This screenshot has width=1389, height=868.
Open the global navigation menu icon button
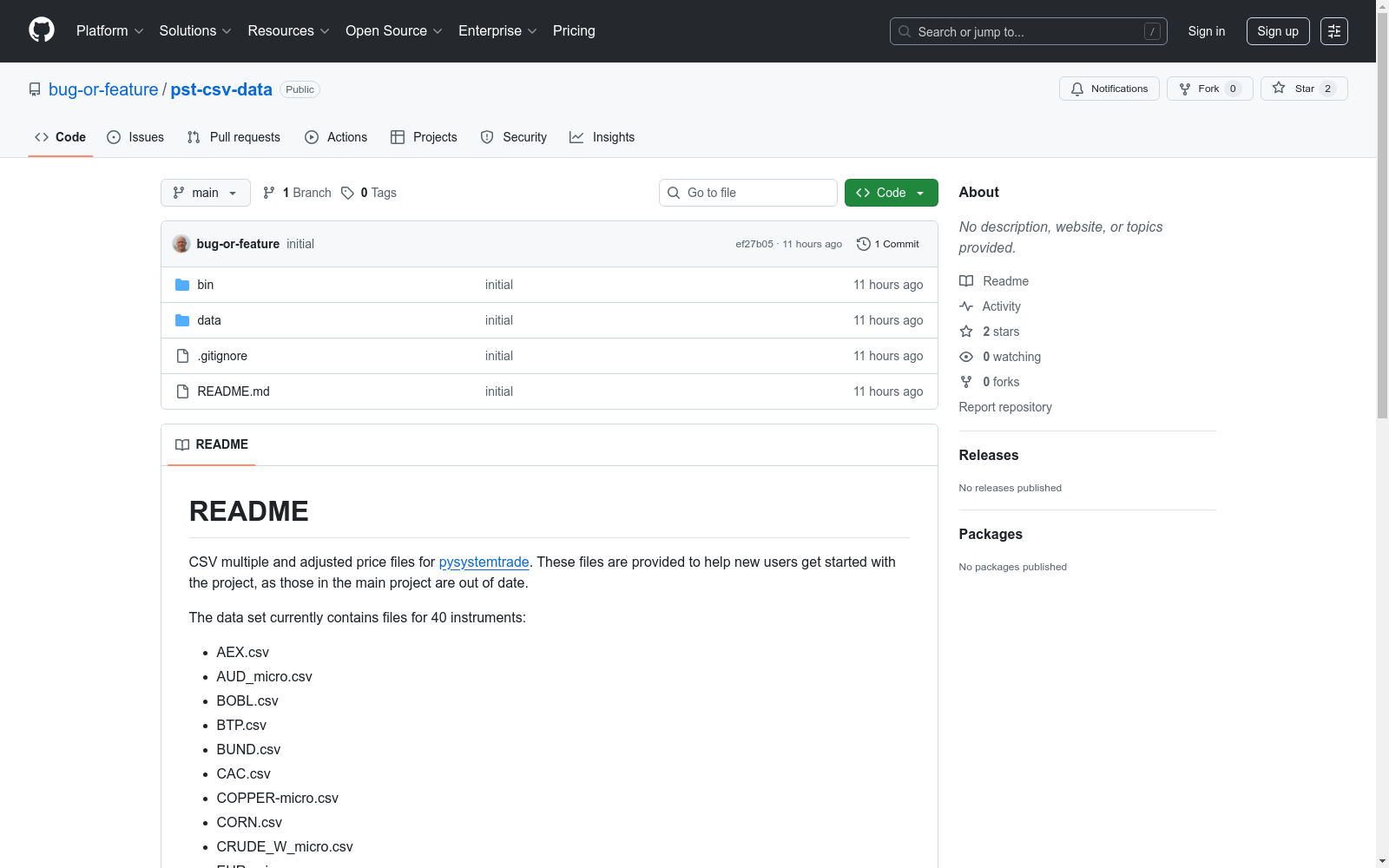(1334, 31)
